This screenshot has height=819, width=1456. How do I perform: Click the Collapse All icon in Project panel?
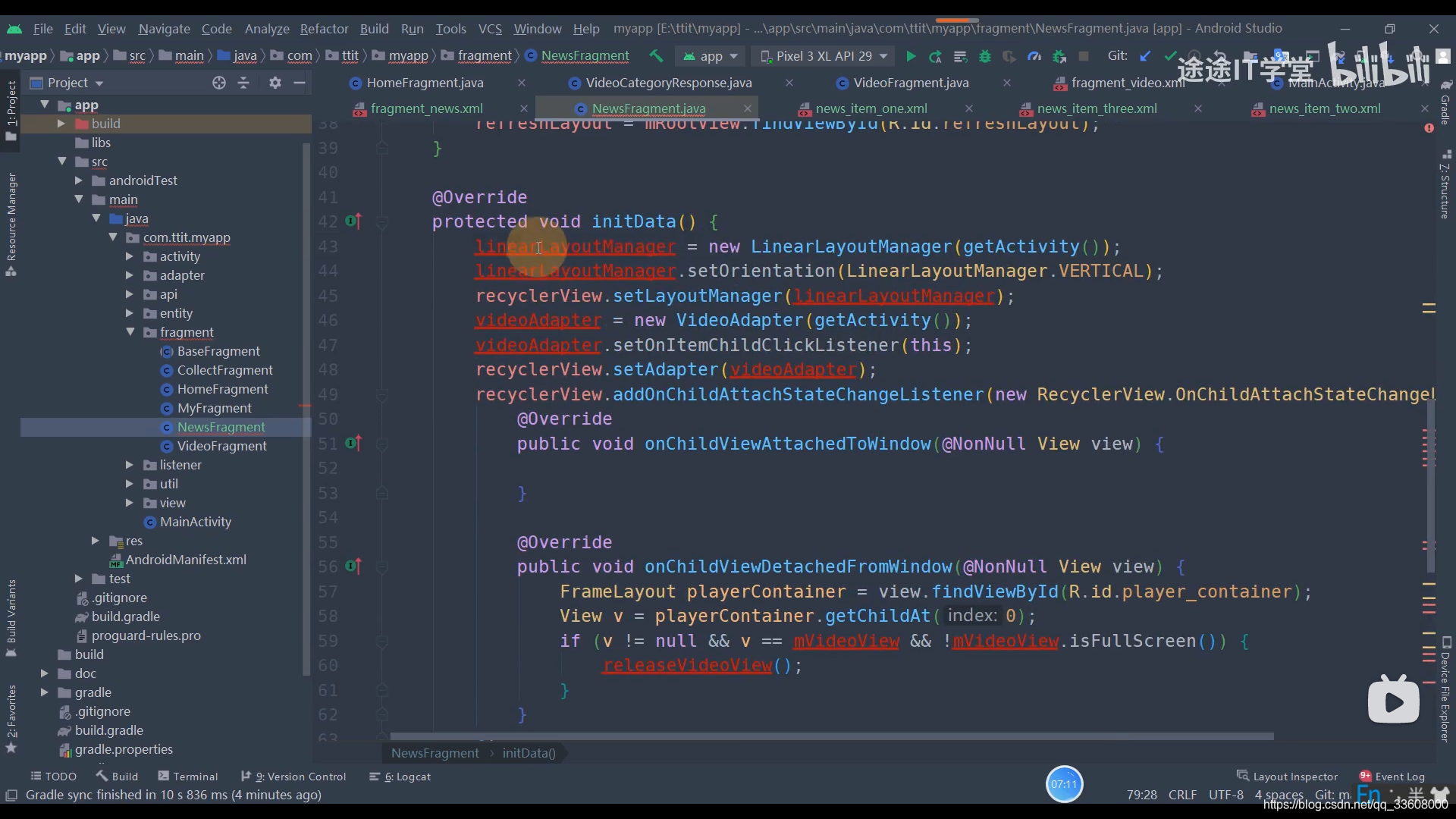point(243,83)
